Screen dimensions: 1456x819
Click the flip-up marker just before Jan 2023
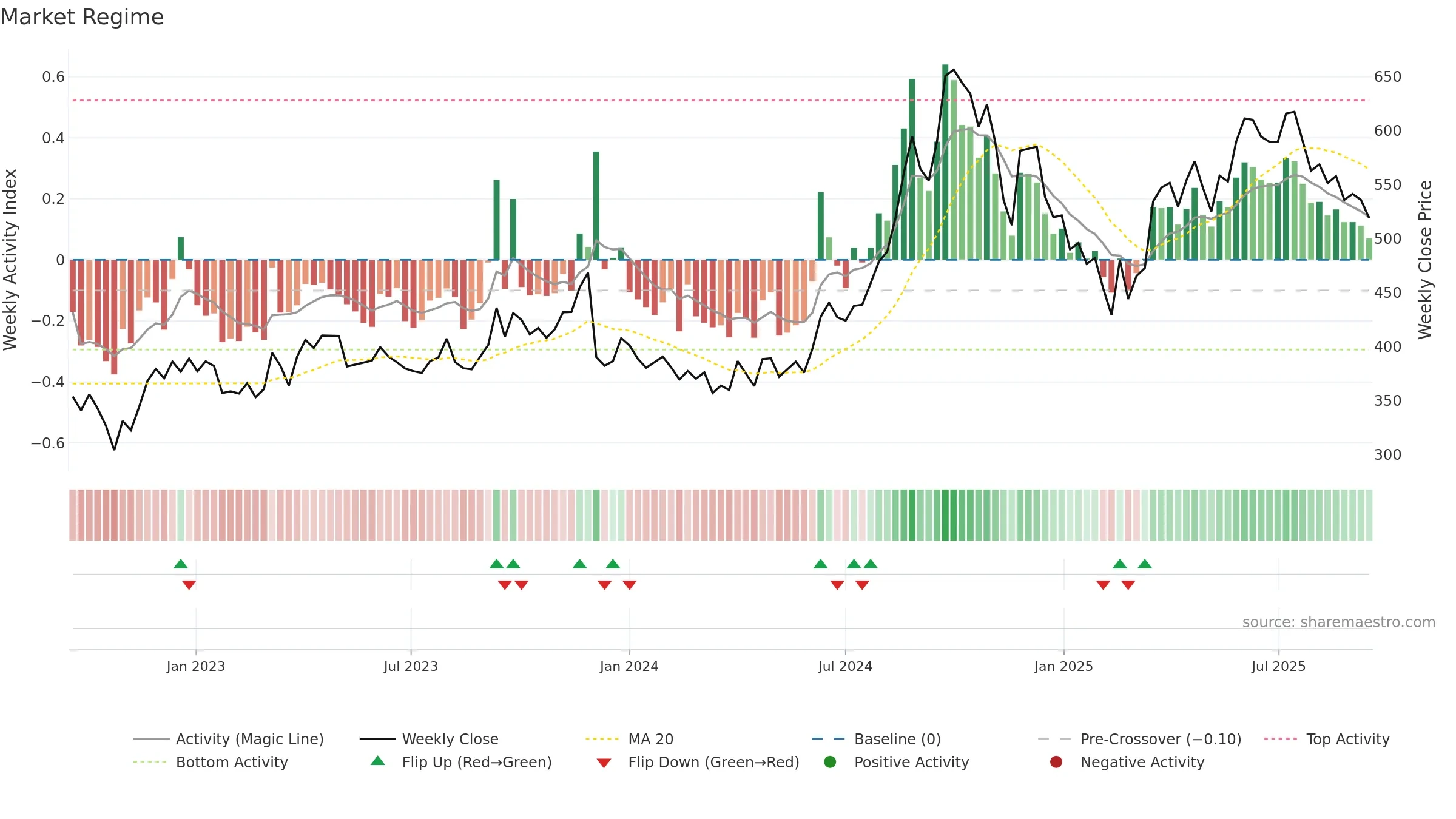point(181,564)
